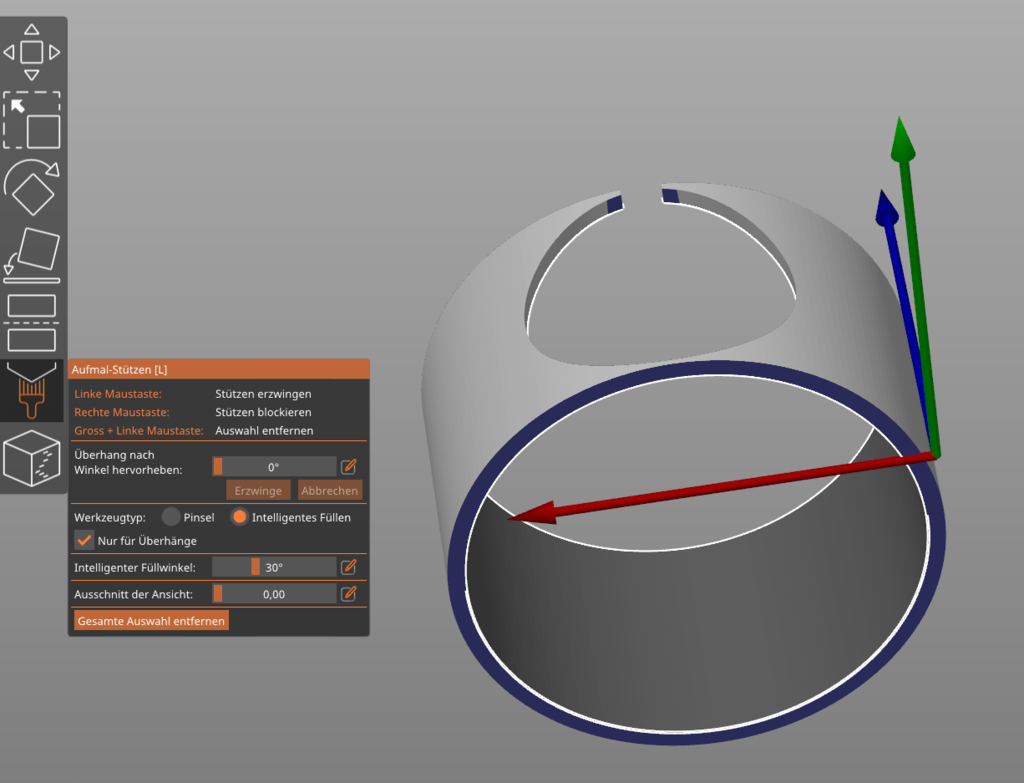Viewport: 1024px width, 783px height.
Task: Click edit icon beside overhang angle slider
Action: tap(349, 466)
